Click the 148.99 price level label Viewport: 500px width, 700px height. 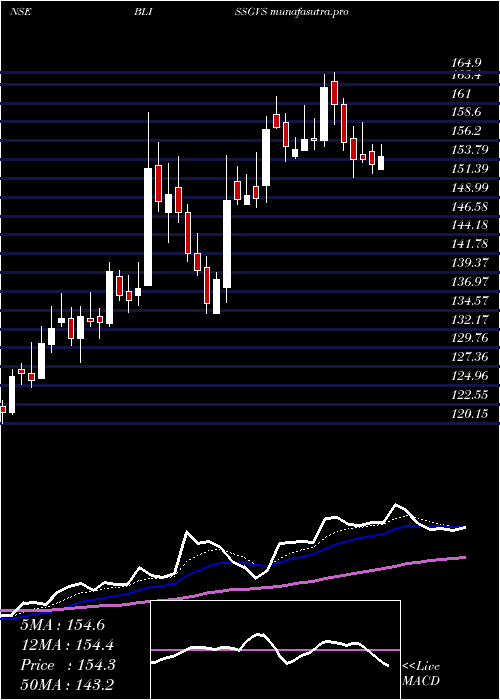470,188
